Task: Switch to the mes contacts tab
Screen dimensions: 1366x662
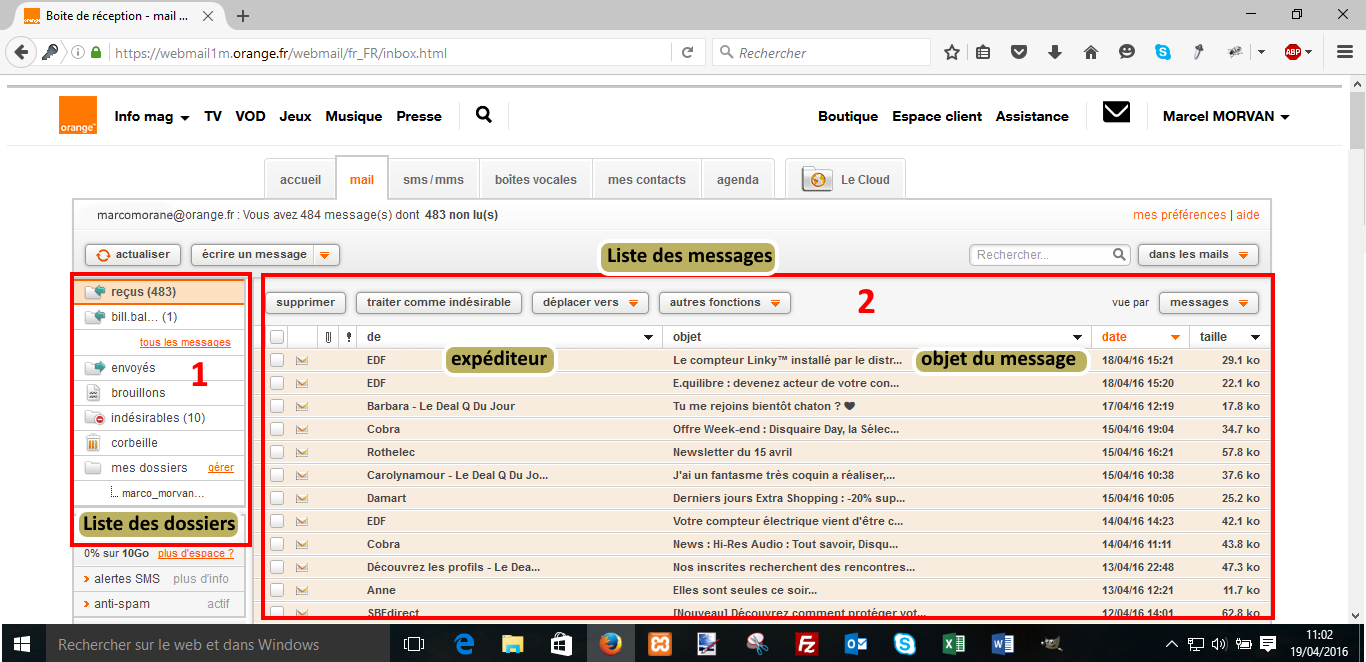Action: [x=646, y=179]
